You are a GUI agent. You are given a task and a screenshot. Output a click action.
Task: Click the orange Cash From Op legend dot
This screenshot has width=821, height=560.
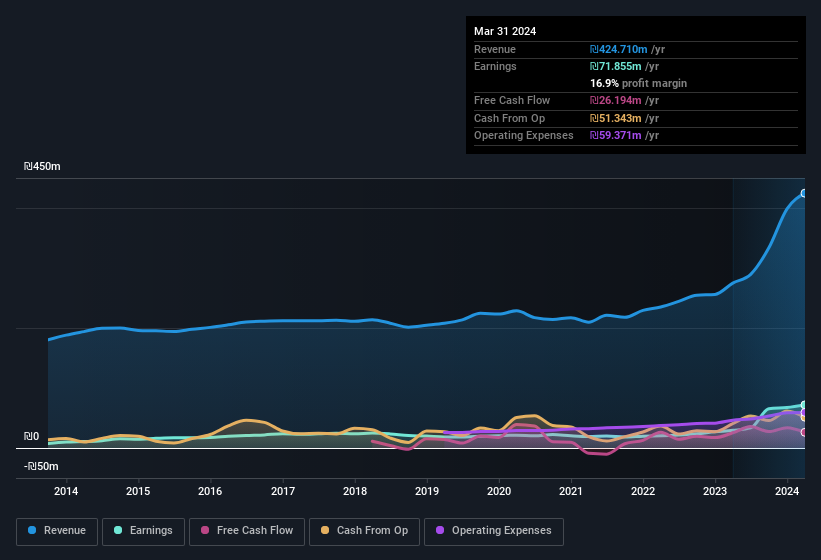pos(324,531)
